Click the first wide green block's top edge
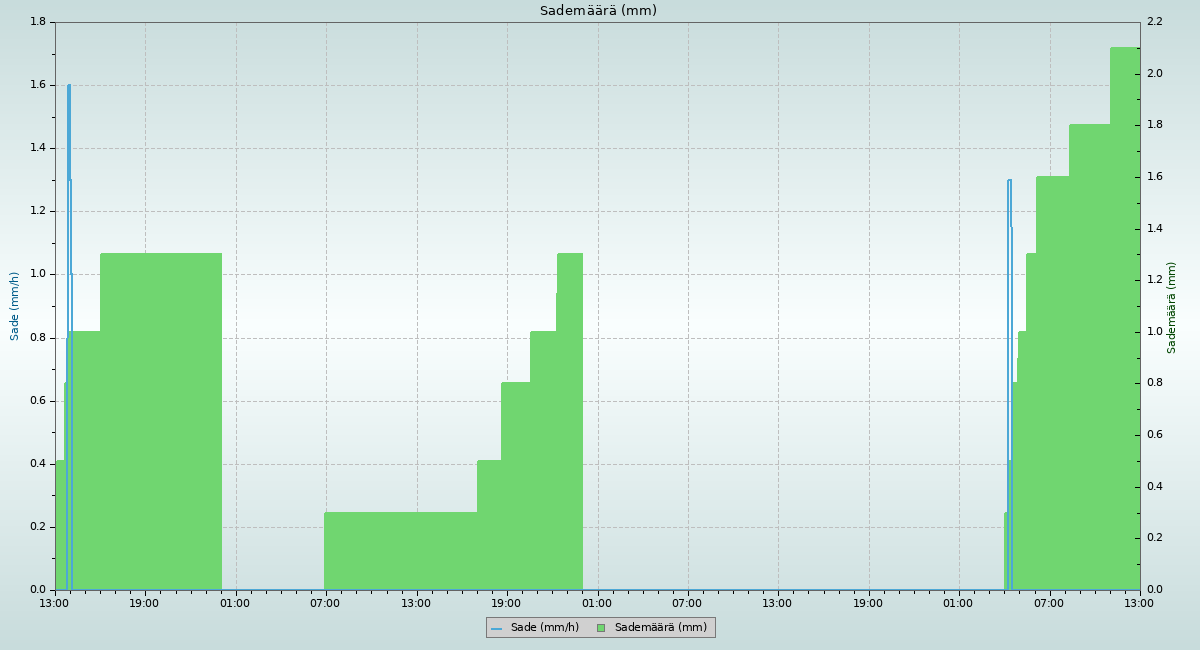 [160, 254]
